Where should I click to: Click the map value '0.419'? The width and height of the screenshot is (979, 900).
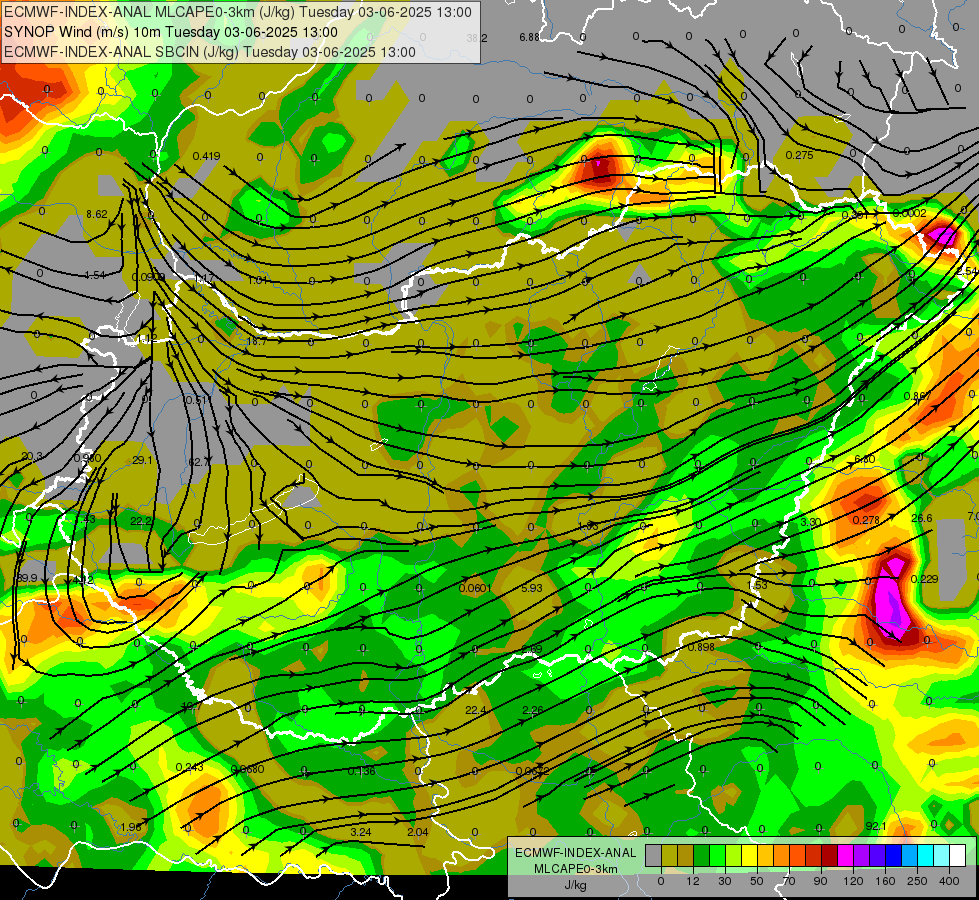pyautogui.click(x=206, y=156)
